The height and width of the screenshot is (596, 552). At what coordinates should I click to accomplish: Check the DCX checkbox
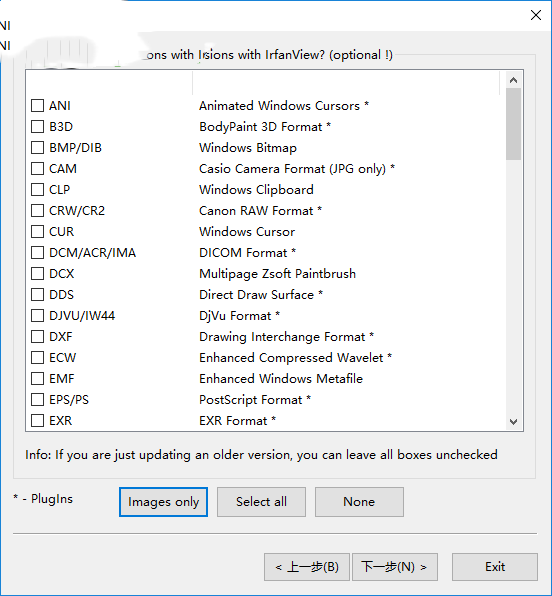pos(37,273)
